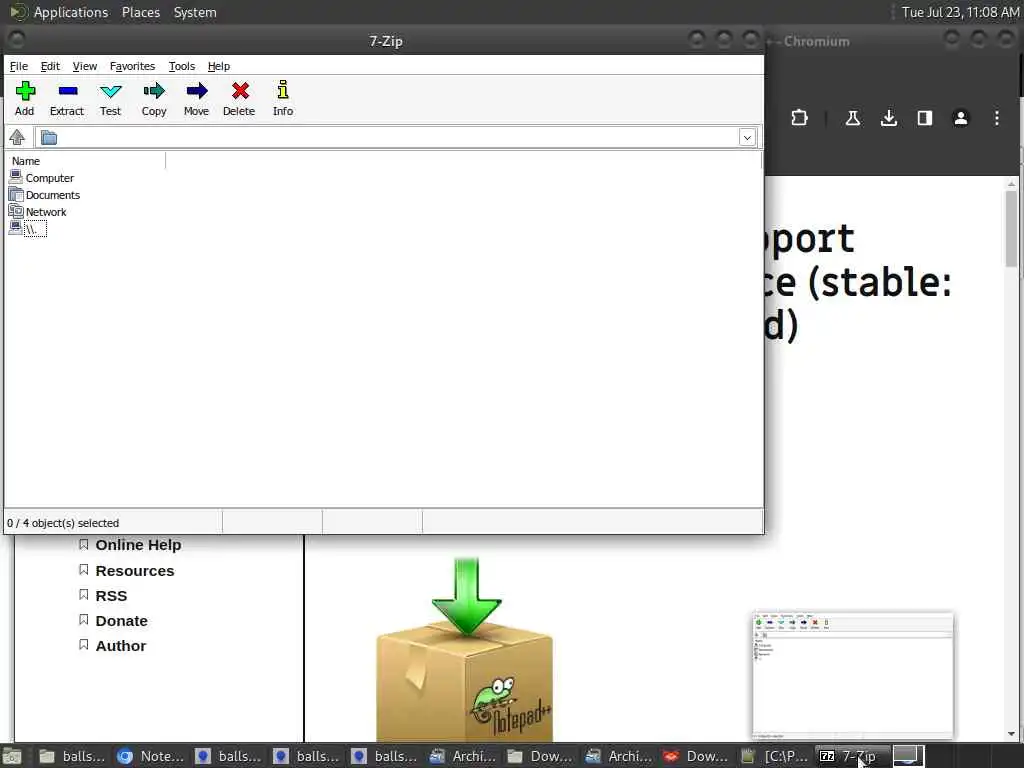Open the Applications menu
The height and width of the screenshot is (768, 1024).
tap(71, 12)
